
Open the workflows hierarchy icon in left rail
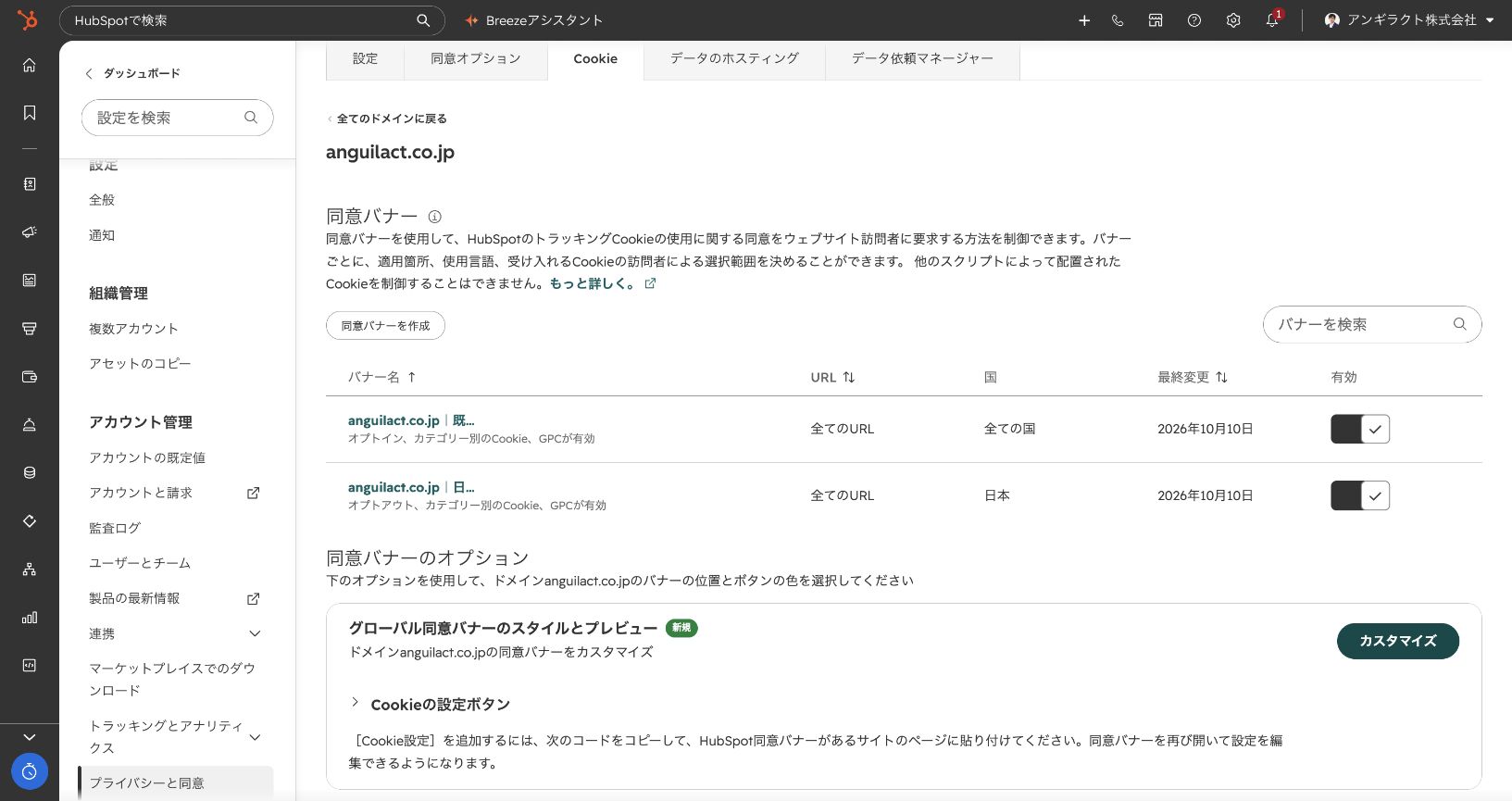click(30, 569)
